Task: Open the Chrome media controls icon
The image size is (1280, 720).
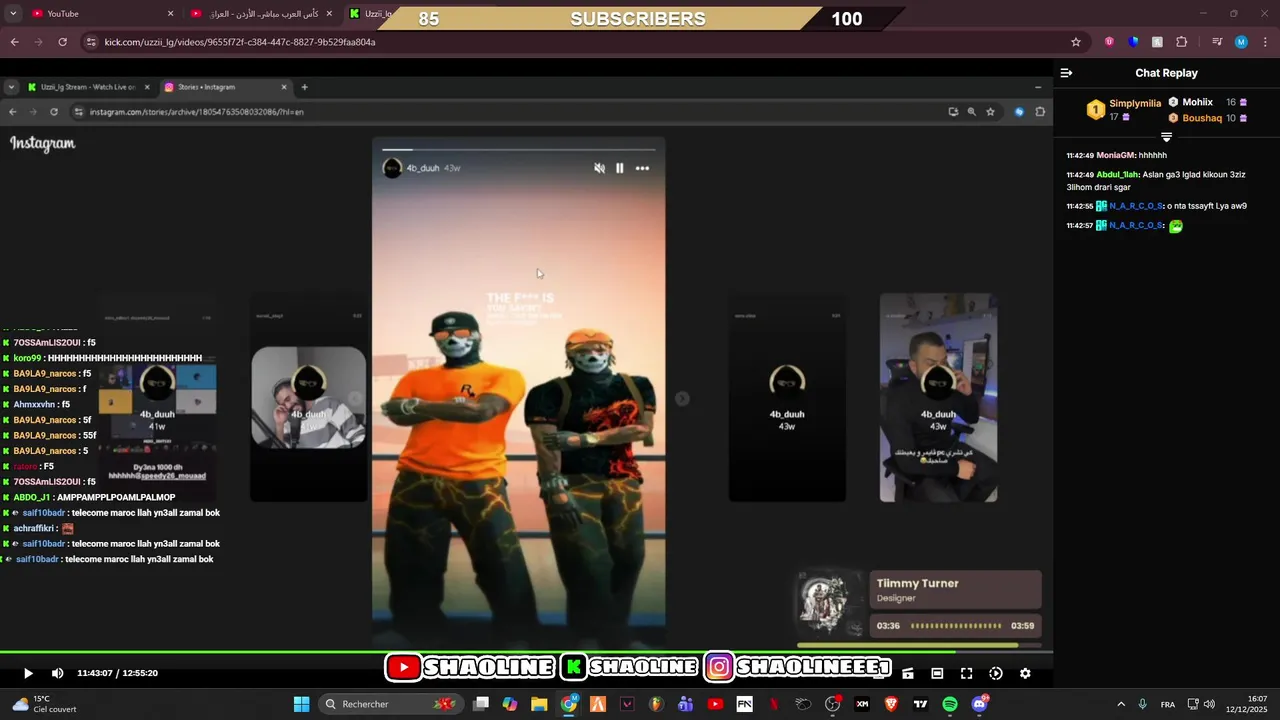Action: 1217,42
